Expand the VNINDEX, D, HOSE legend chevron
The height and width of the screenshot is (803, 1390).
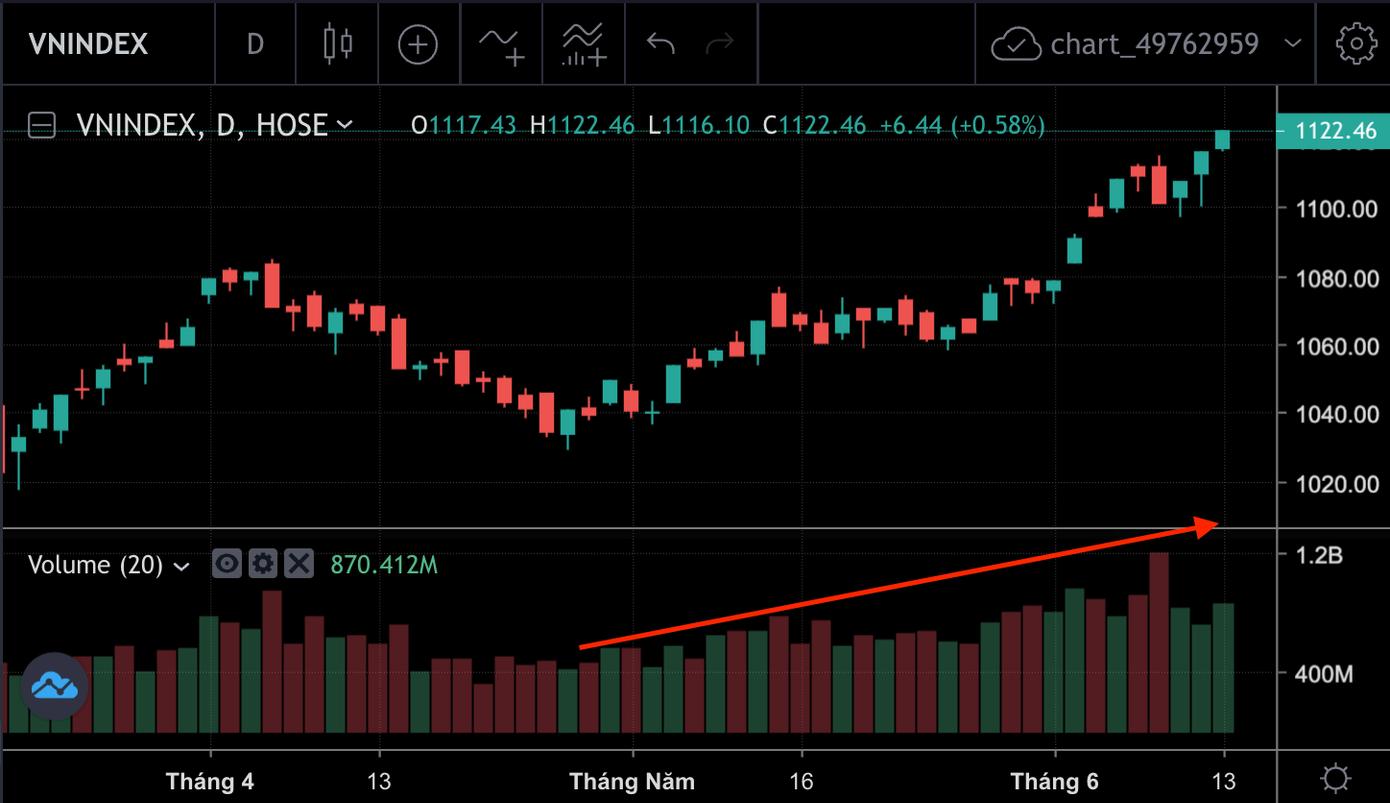click(345, 125)
